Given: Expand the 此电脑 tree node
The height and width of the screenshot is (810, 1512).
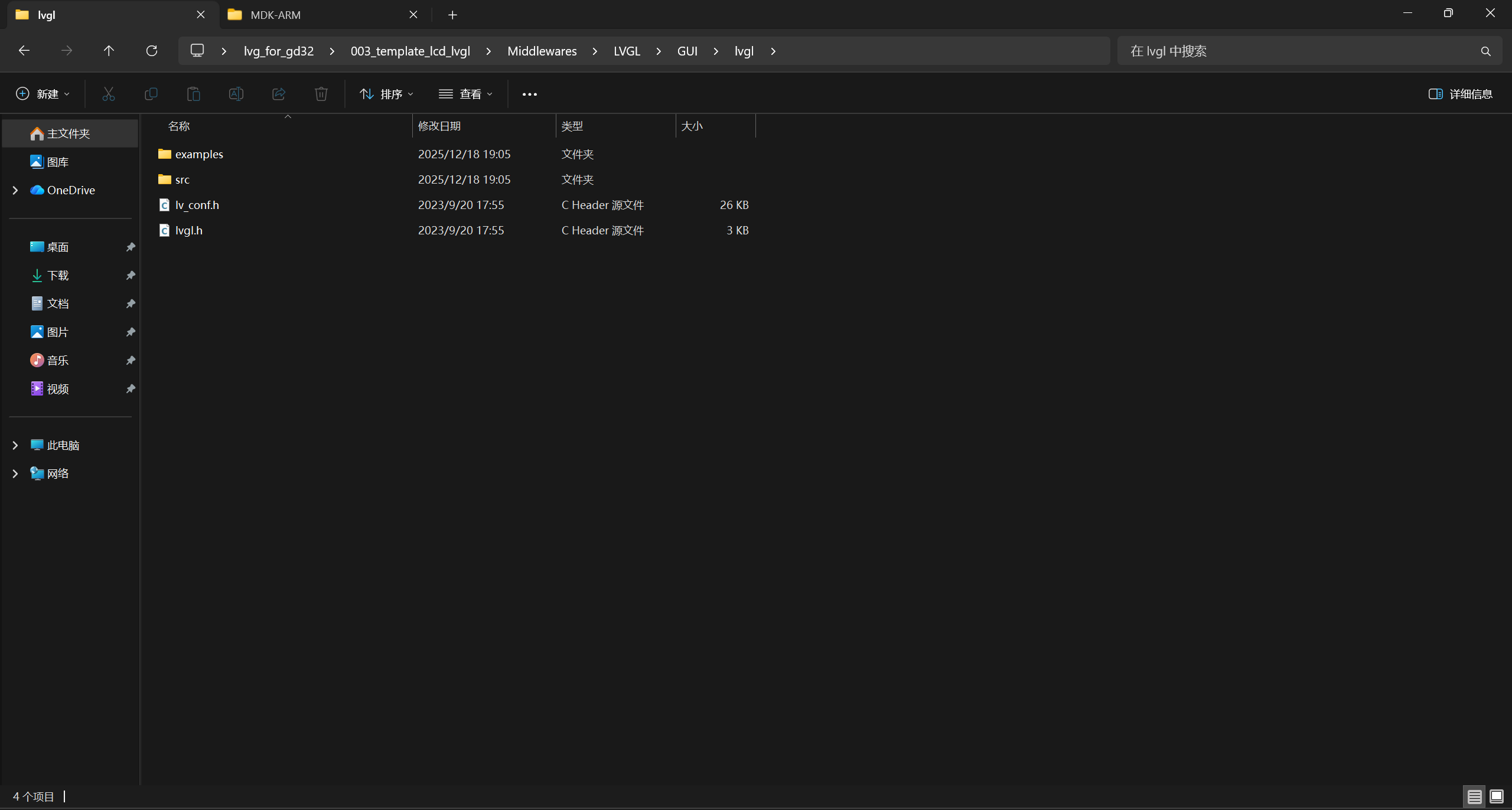Looking at the screenshot, I should 15,445.
